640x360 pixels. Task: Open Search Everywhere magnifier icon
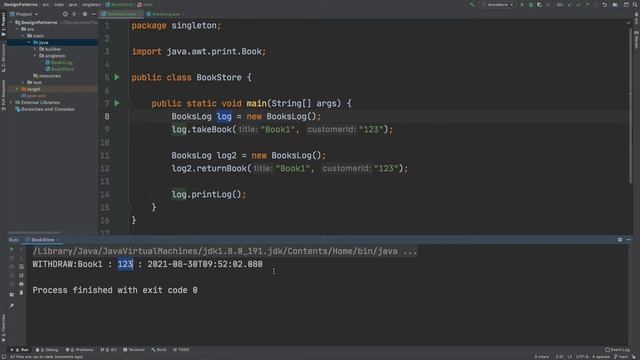click(x=635, y=4)
